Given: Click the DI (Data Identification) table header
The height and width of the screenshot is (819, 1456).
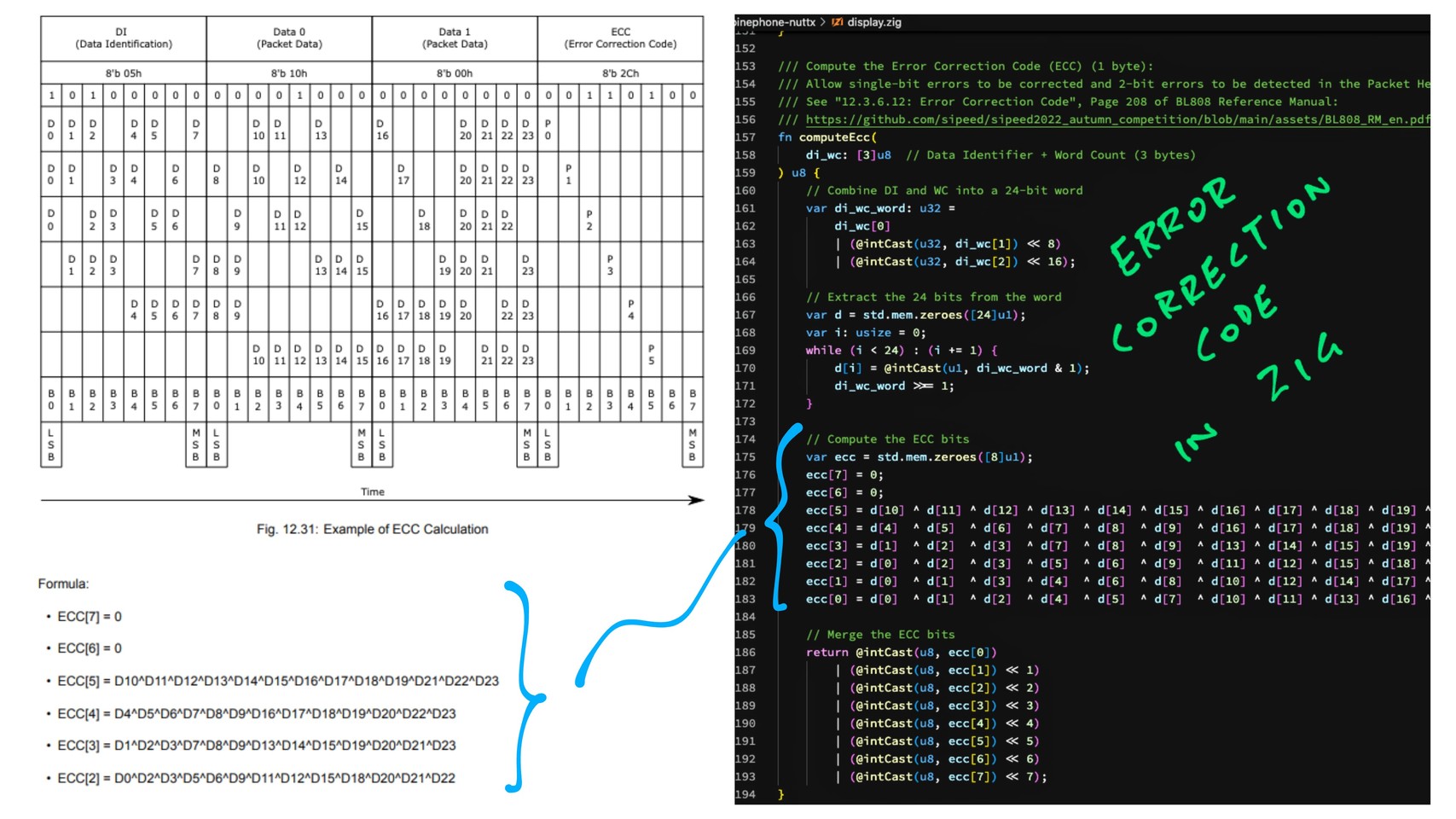Looking at the screenshot, I should click(123, 38).
